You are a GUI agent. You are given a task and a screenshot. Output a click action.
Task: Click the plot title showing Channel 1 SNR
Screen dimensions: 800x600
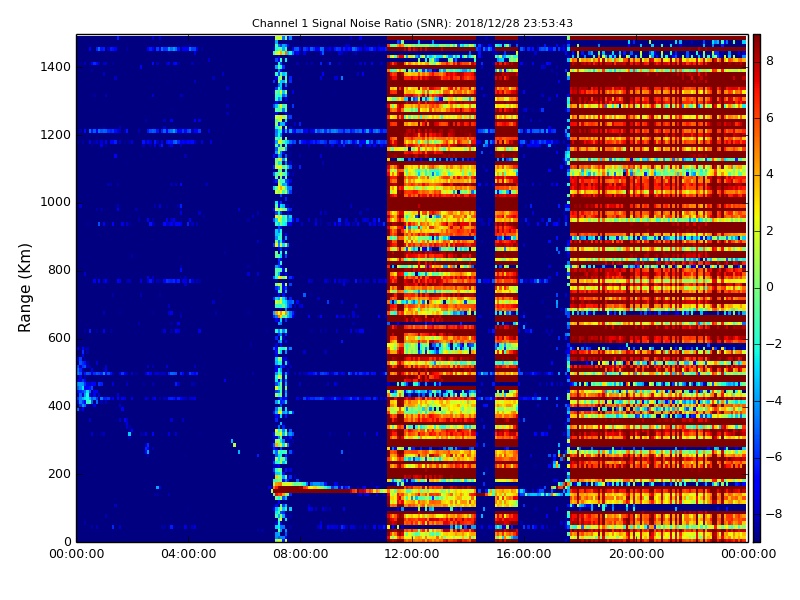point(412,23)
